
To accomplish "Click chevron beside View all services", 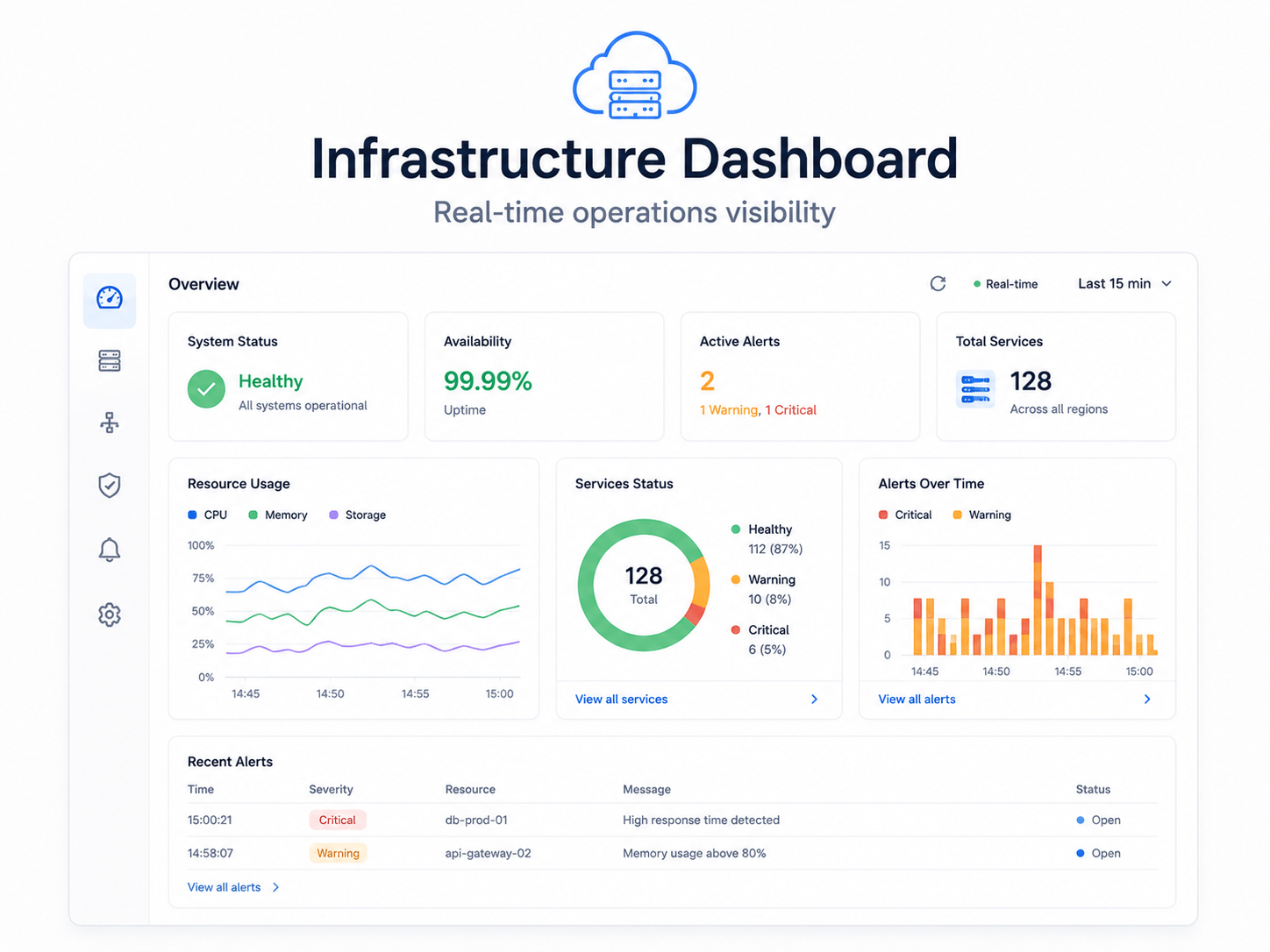I will 814,699.
